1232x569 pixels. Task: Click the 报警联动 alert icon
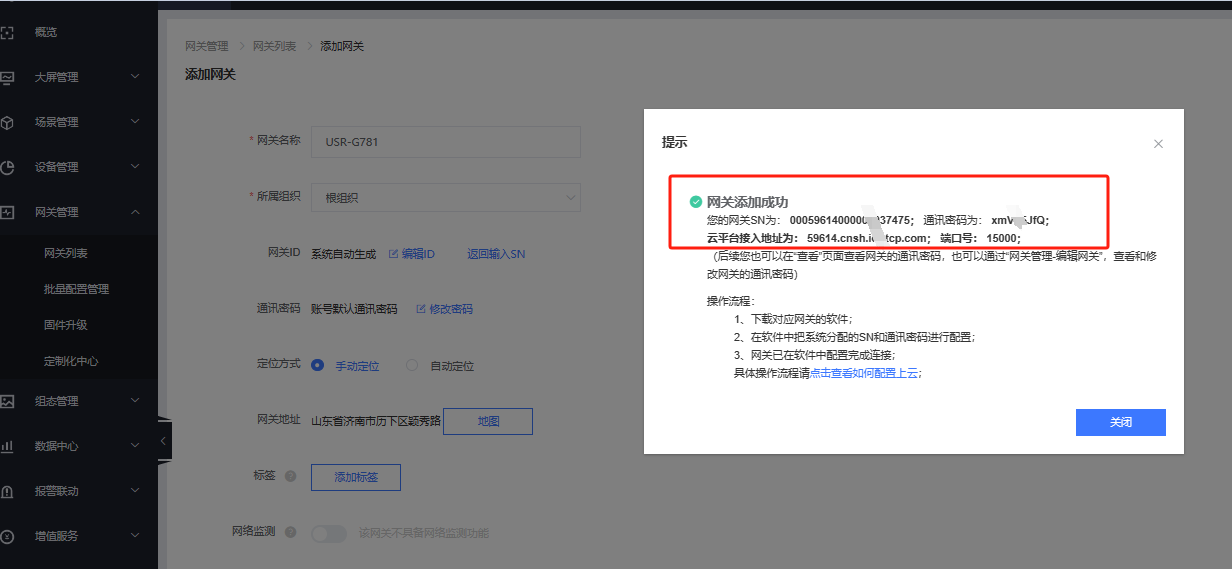point(7,491)
